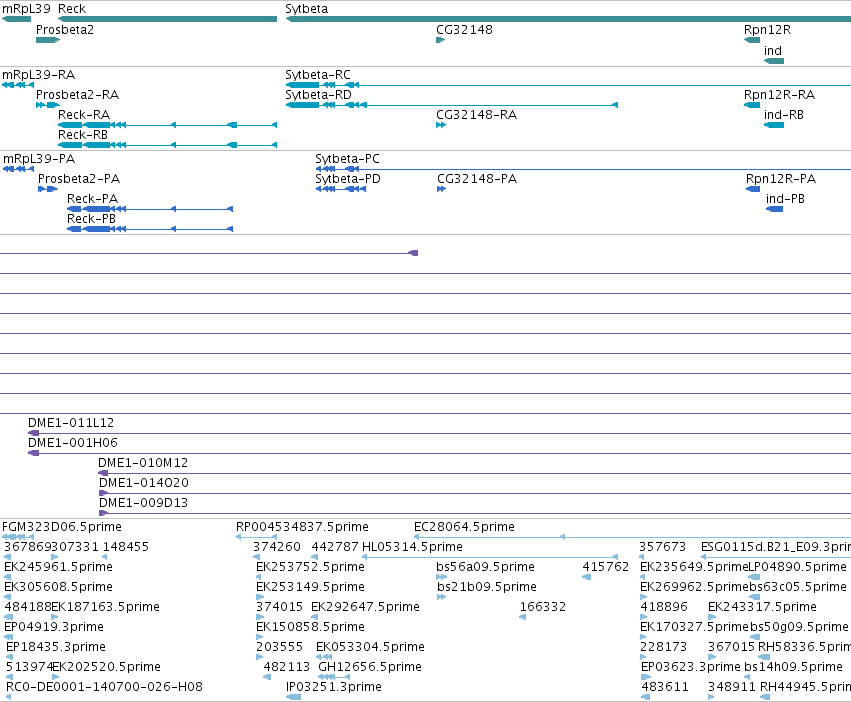This screenshot has width=851, height=702.
Task: Select feature 415762
Action: 606,567
